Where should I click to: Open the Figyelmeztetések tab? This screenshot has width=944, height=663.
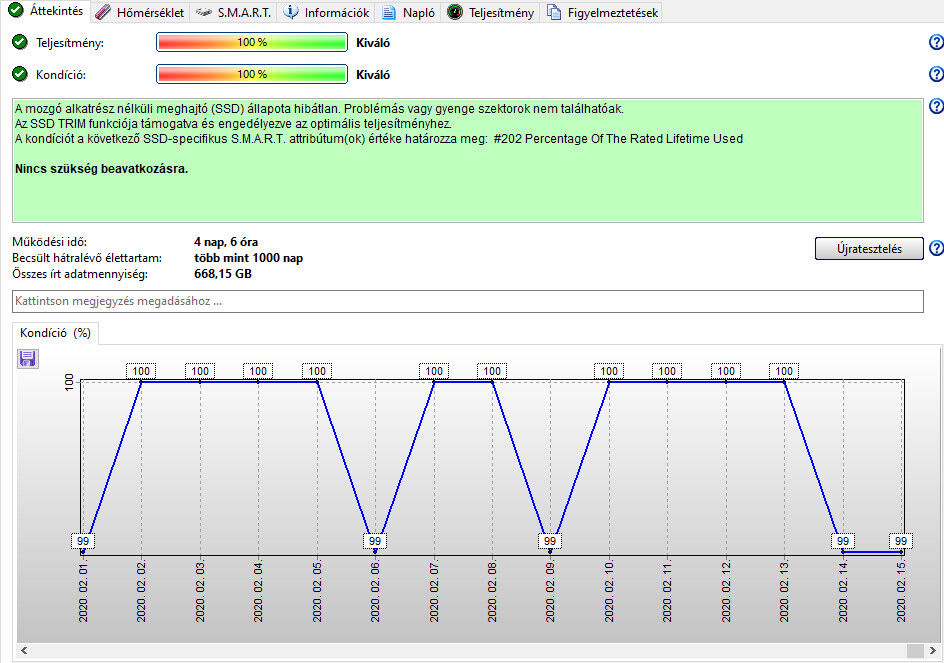[x=601, y=13]
